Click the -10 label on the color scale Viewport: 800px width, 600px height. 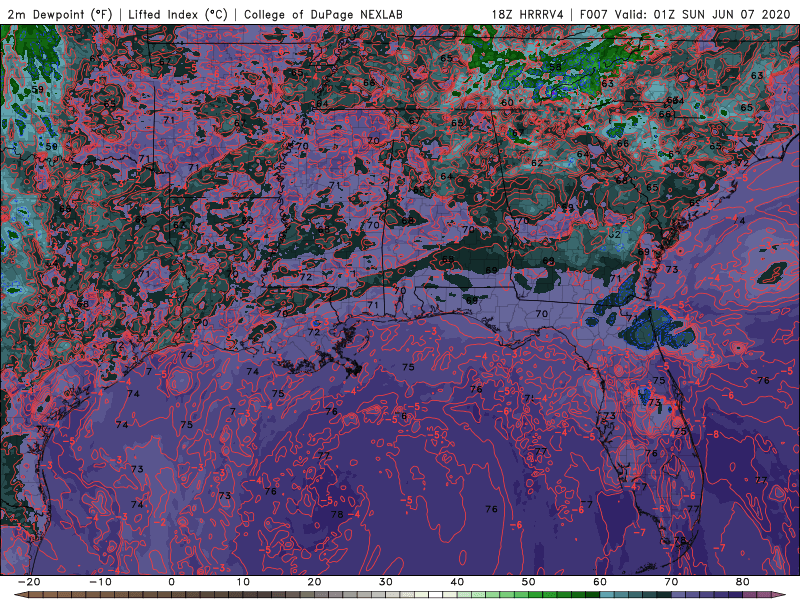click(x=100, y=582)
